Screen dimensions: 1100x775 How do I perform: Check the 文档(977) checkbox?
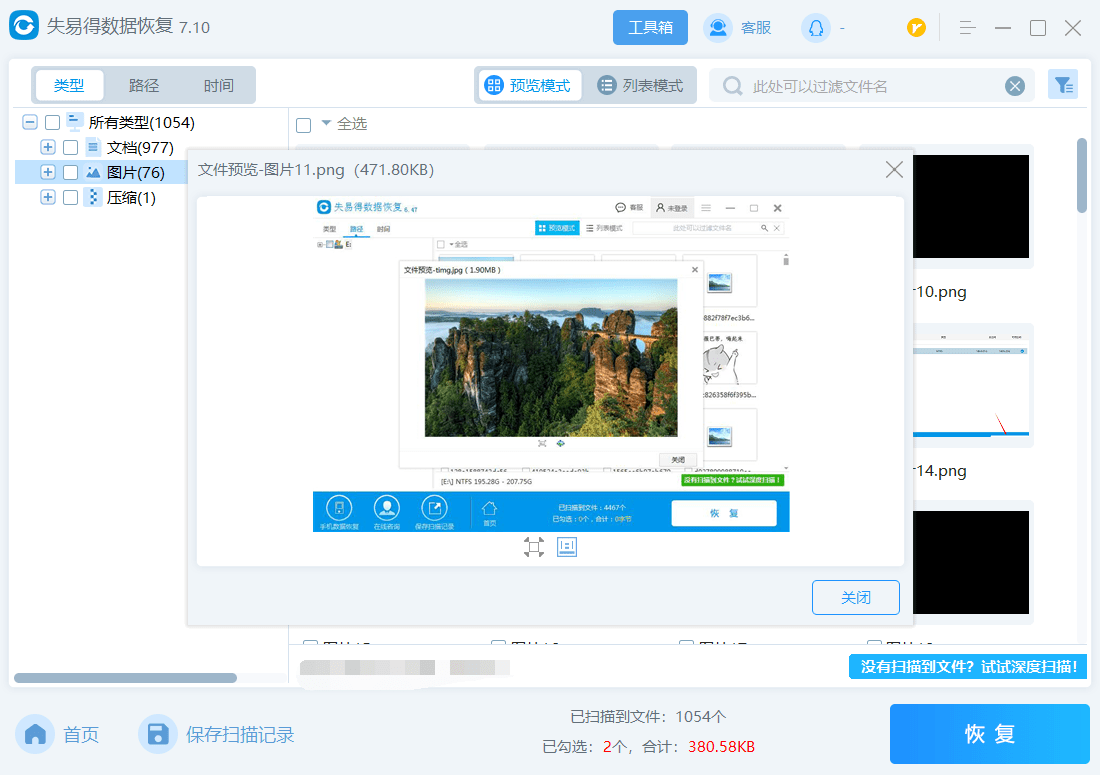[x=71, y=147]
